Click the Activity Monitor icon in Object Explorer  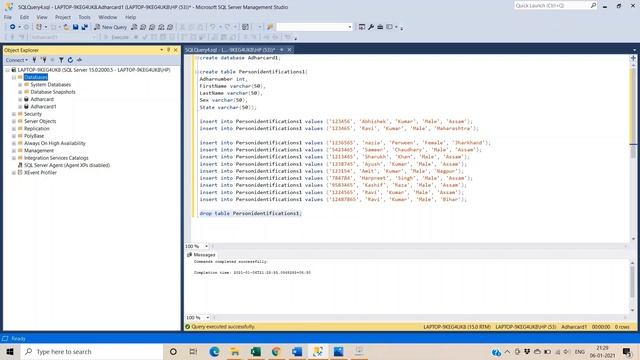[79, 60]
